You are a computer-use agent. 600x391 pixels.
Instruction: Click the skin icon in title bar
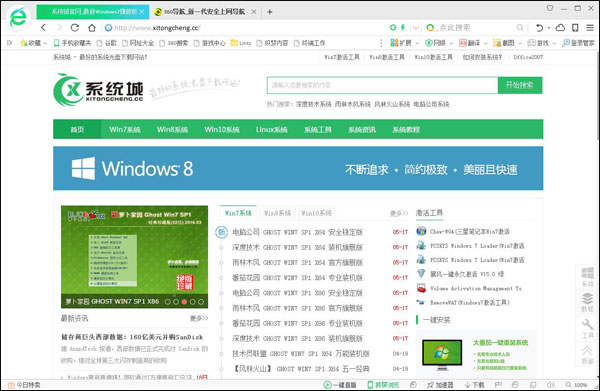[x=550, y=8]
